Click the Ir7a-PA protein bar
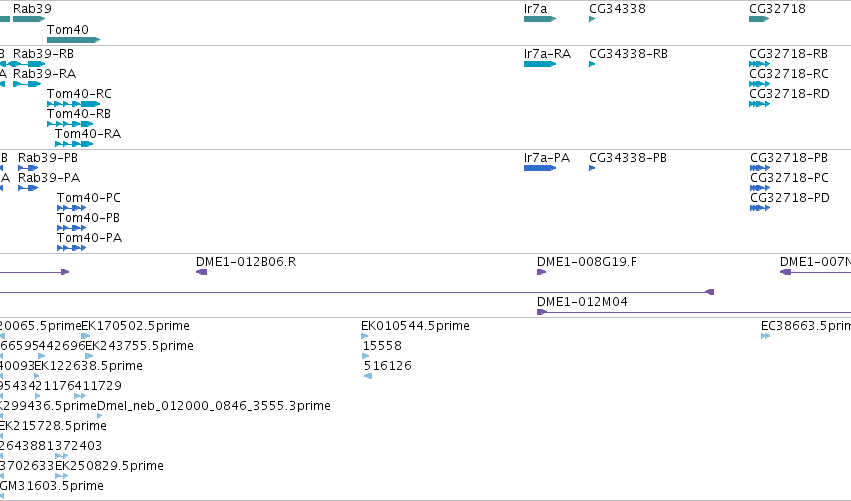Viewport: 851px width, 501px height. coord(540,168)
